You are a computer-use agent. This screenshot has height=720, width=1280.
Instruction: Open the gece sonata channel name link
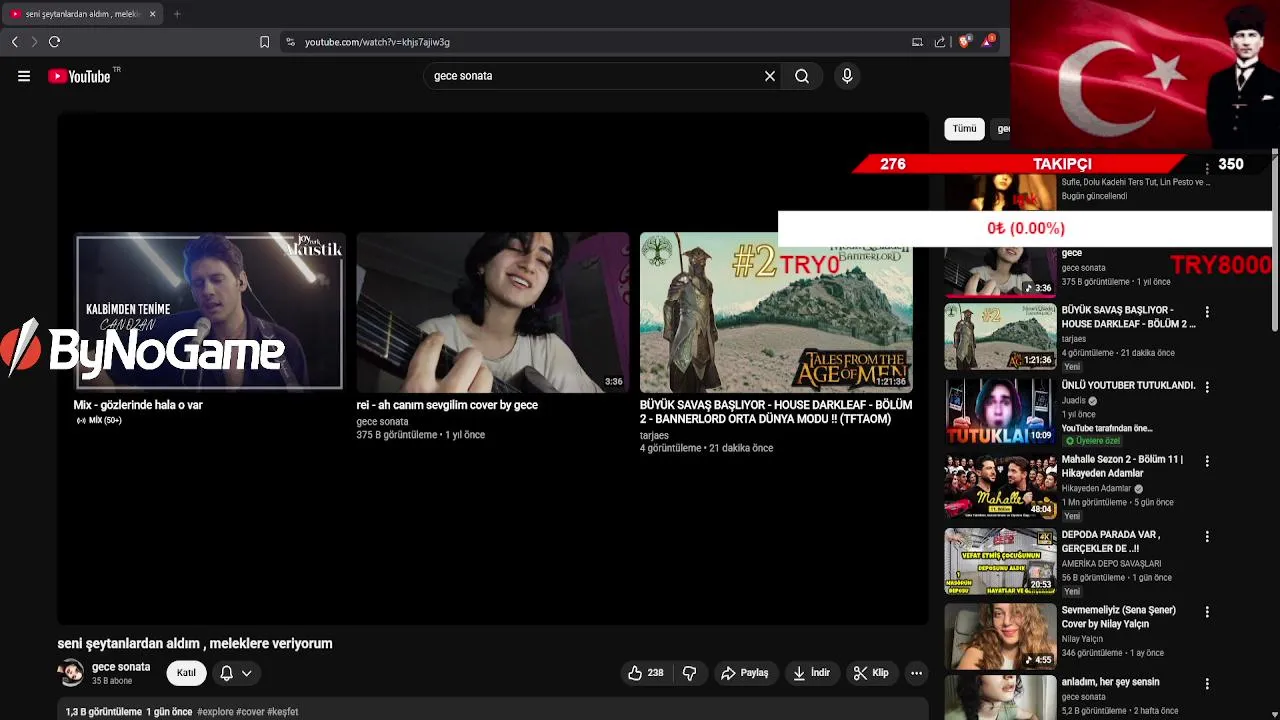point(121,667)
